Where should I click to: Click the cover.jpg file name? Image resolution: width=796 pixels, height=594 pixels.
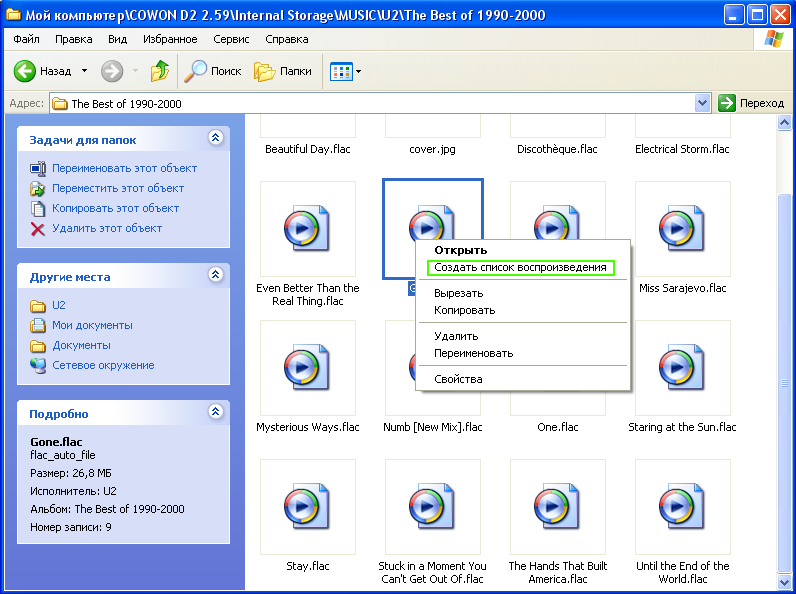click(x=433, y=149)
